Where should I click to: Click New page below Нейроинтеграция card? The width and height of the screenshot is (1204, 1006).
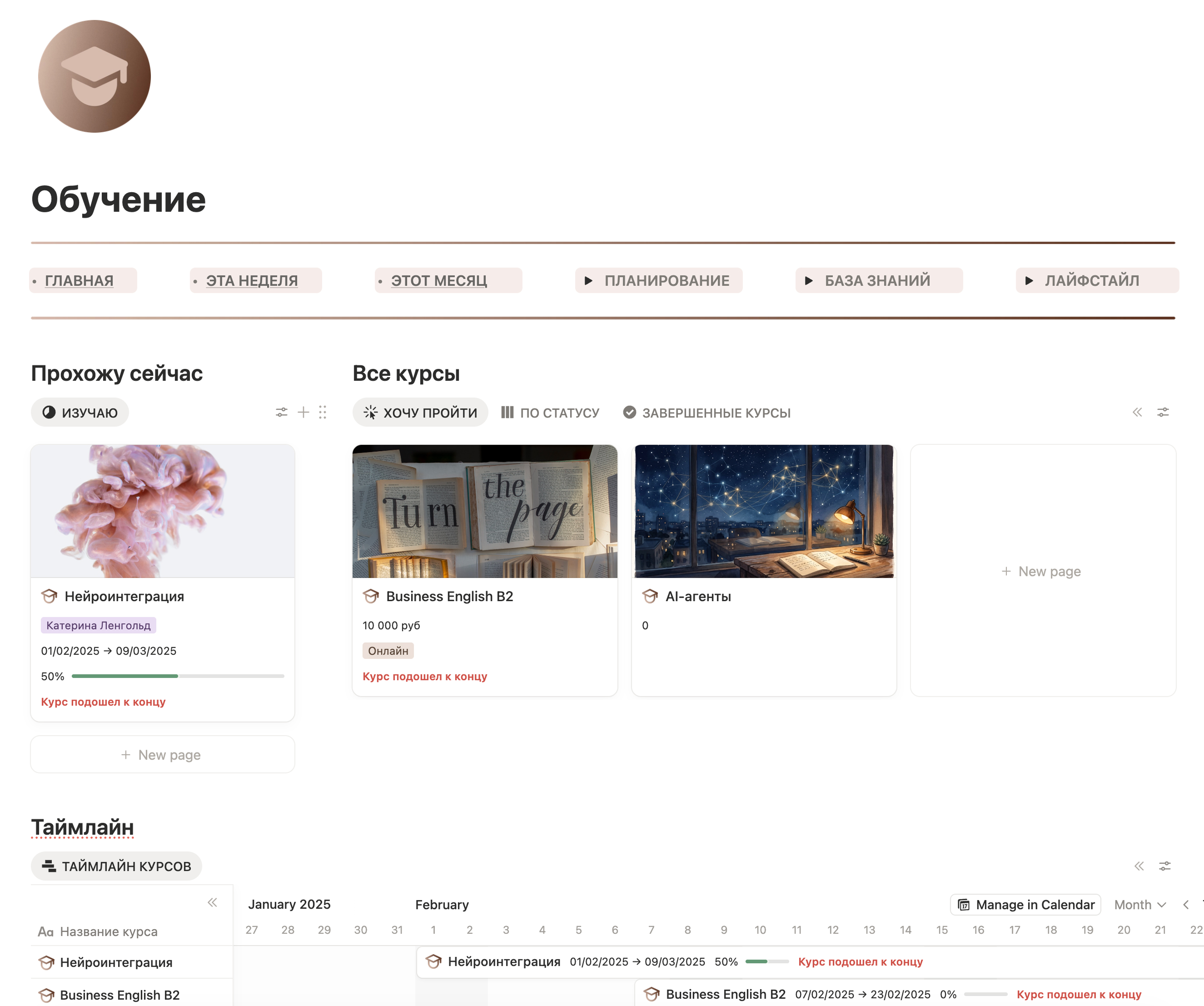pyautogui.click(x=163, y=755)
